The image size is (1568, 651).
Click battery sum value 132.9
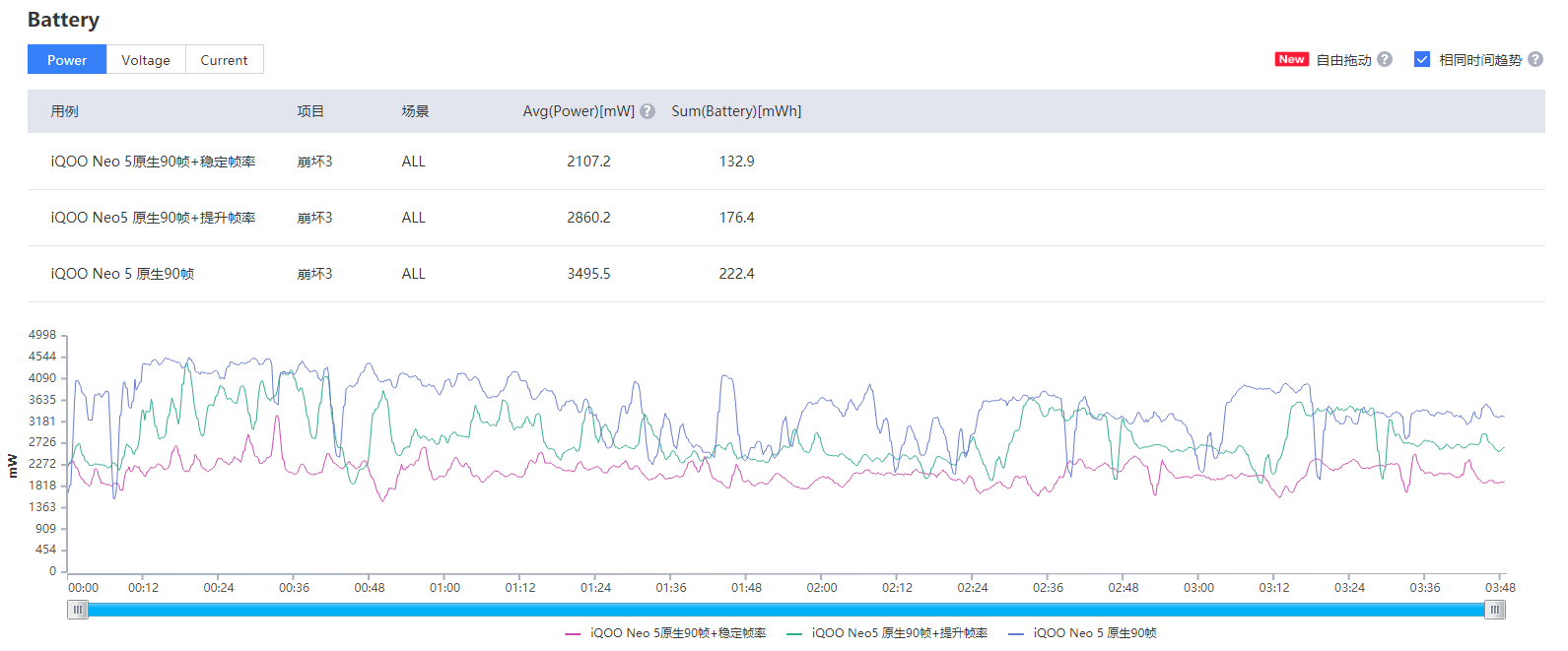pos(736,162)
